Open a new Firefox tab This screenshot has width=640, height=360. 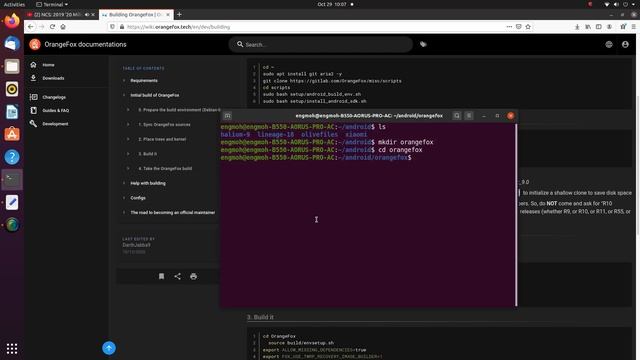point(179,15)
